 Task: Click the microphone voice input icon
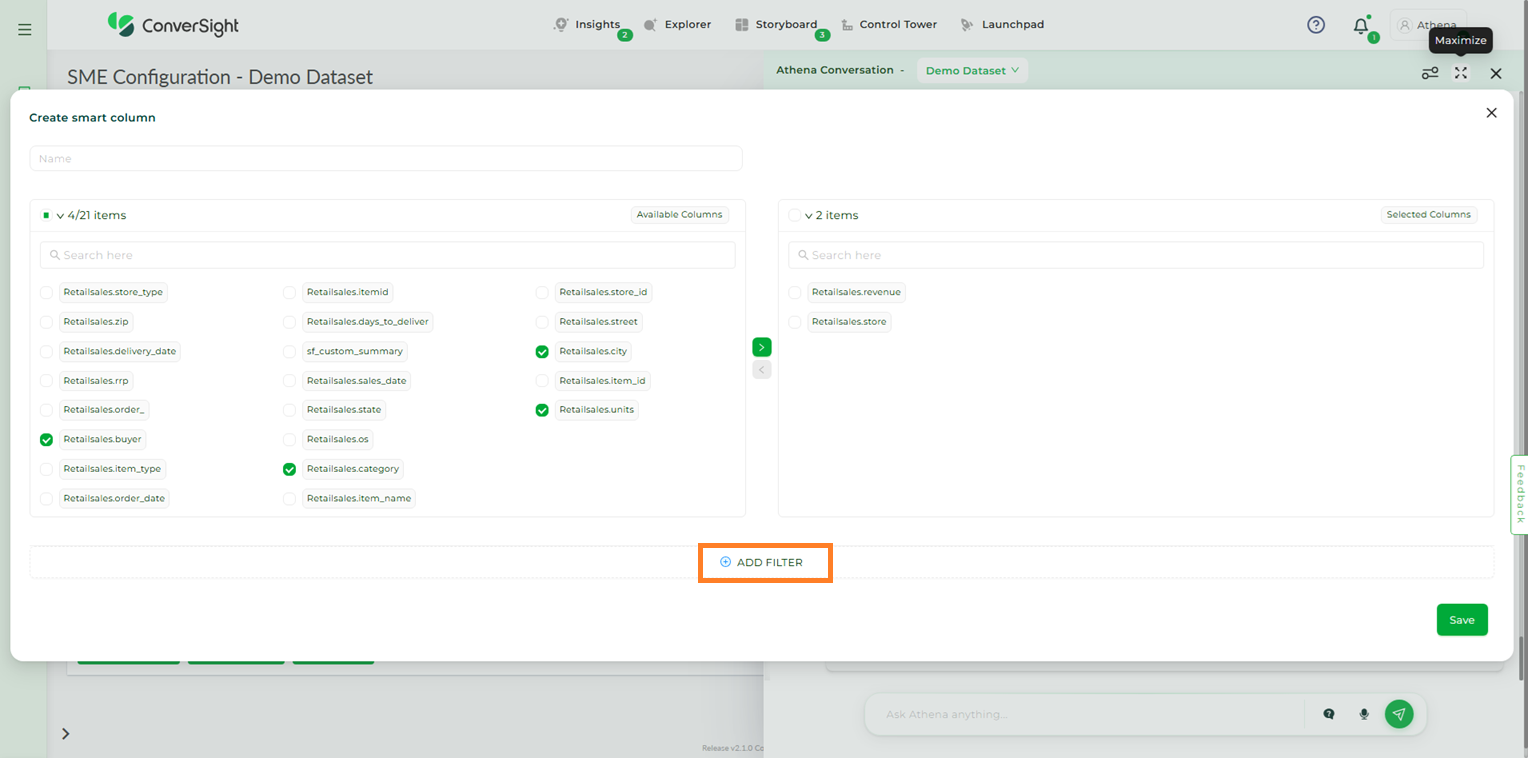[x=1363, y=714]
